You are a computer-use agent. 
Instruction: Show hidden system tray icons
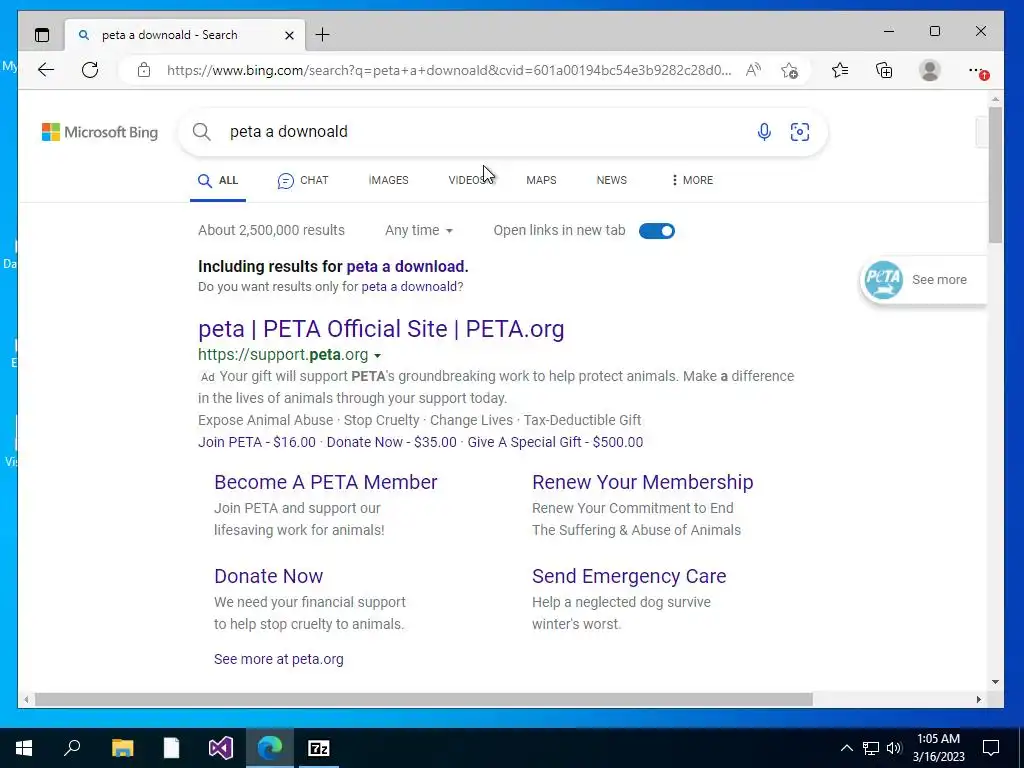(x=846, y=748)
